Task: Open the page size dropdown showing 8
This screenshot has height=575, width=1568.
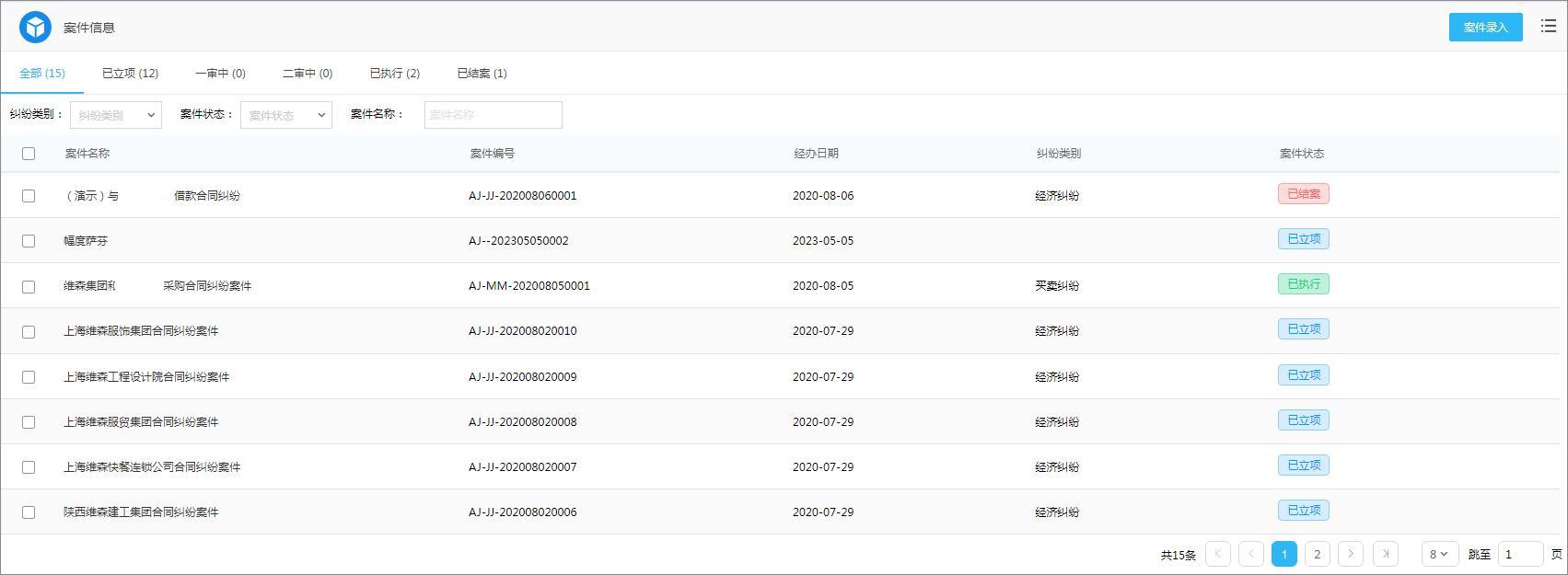Action: click(1439, 554)
